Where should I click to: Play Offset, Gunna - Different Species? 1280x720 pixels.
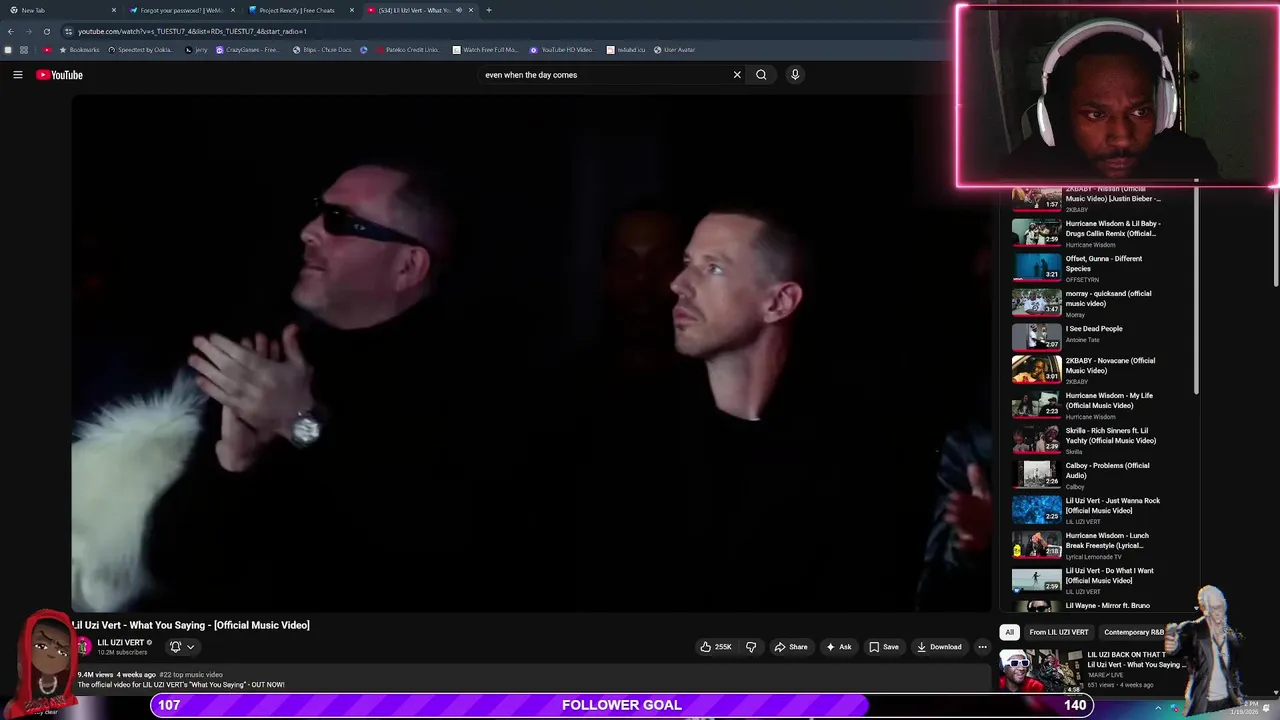[1088, 267]
